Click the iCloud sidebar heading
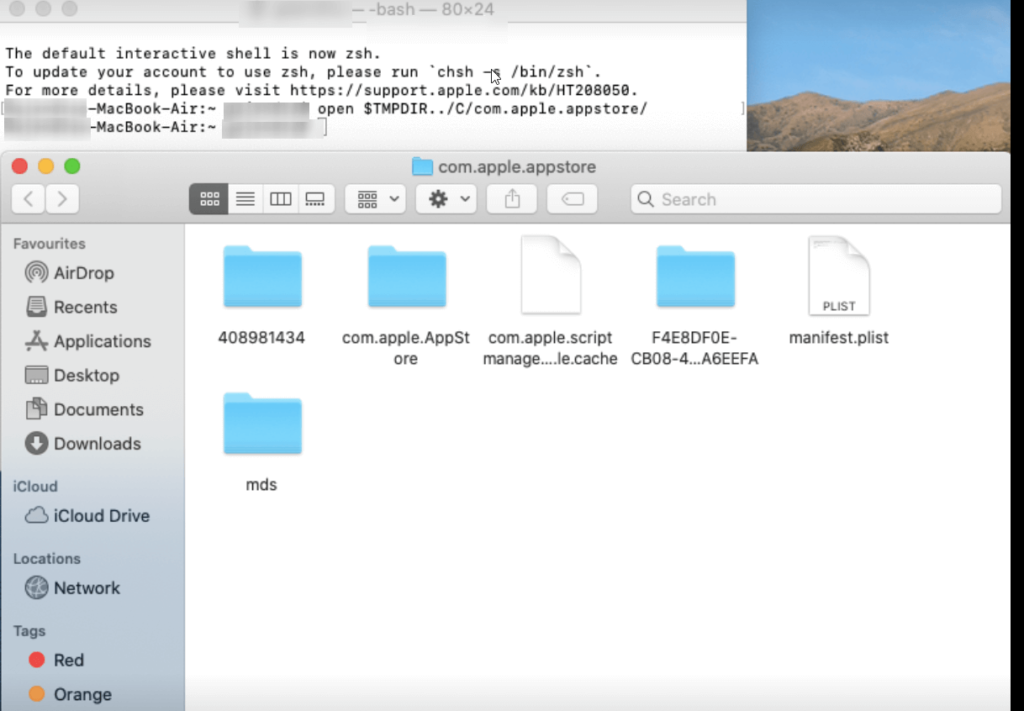1024x711 pixels. tap(35, 486)
